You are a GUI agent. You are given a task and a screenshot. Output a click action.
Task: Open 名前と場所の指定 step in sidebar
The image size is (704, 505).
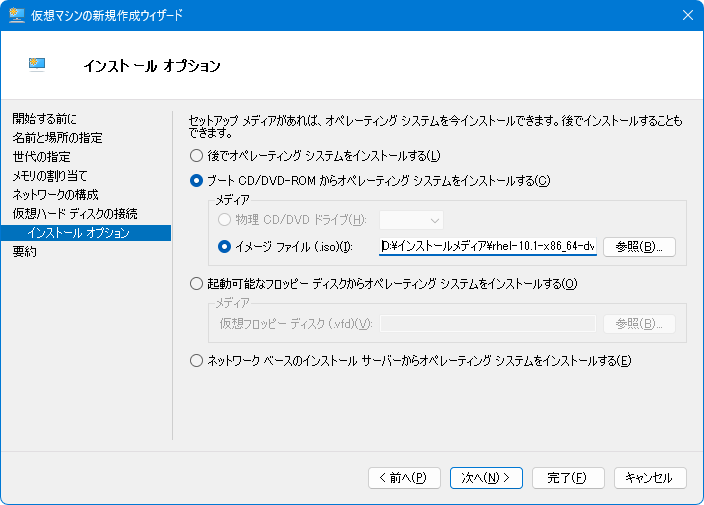[x=57, y=138]
